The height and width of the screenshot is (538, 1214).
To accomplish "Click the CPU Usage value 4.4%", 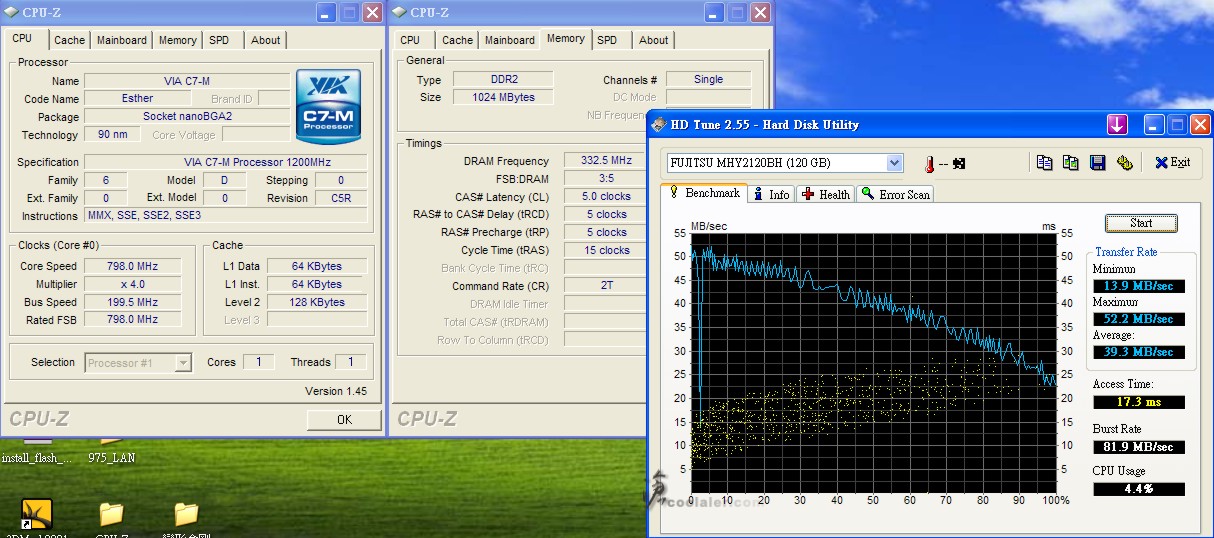I will (x=1139, y=489).
